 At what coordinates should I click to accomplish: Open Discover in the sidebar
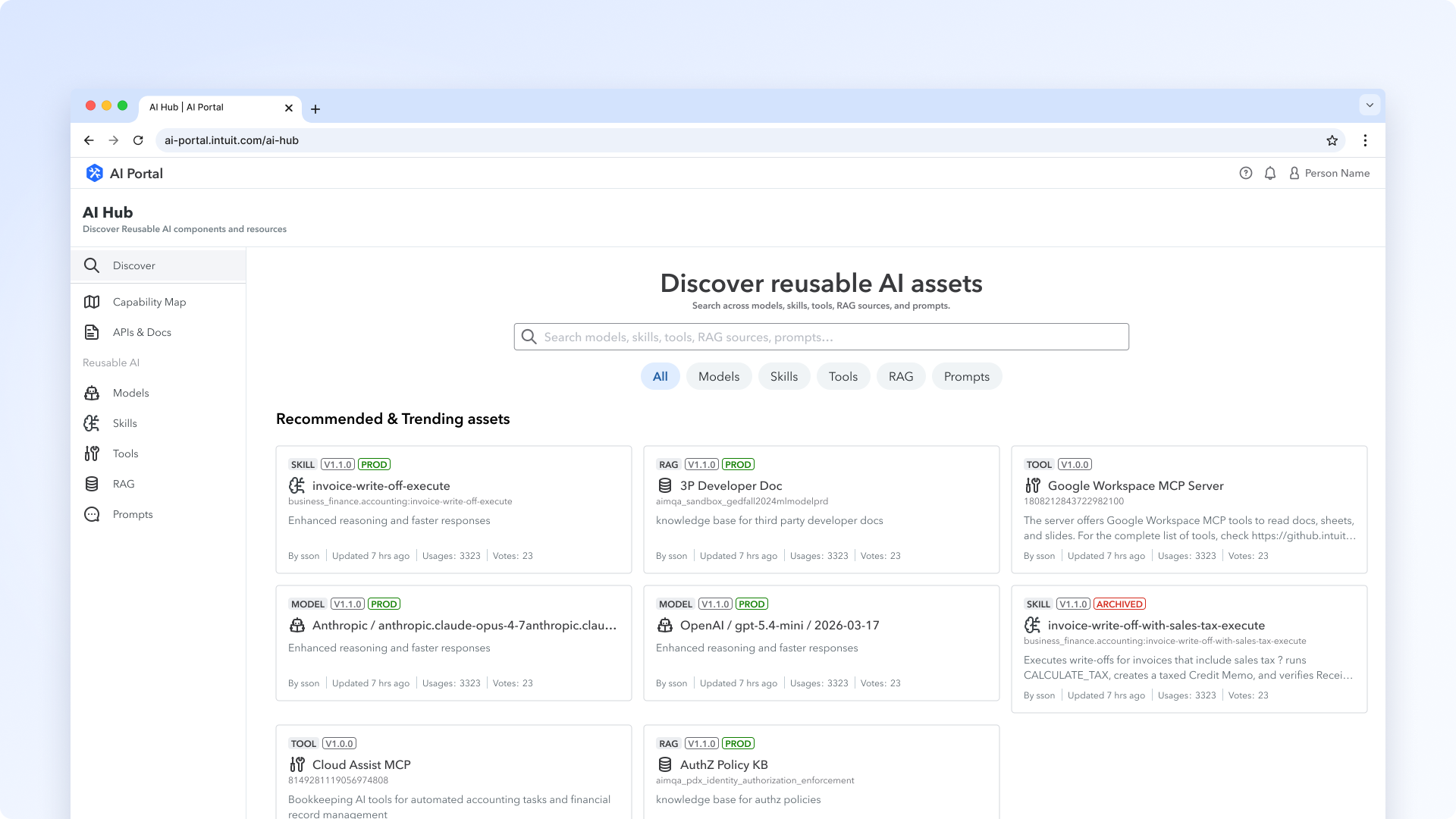pyautogui.click(x=158, y=265)
